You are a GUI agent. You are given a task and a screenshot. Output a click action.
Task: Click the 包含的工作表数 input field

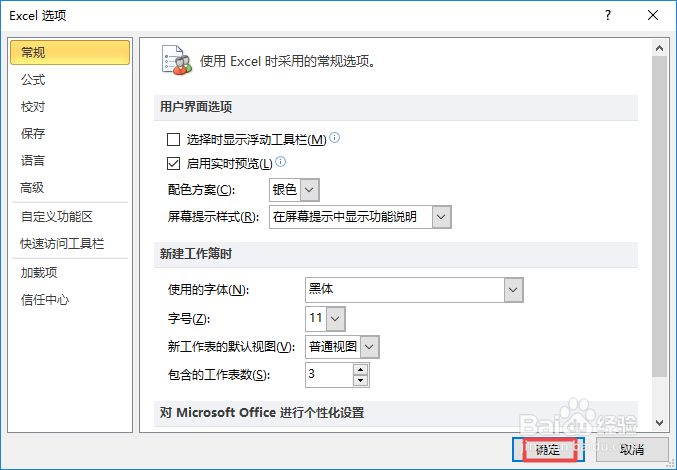point(329,375)
